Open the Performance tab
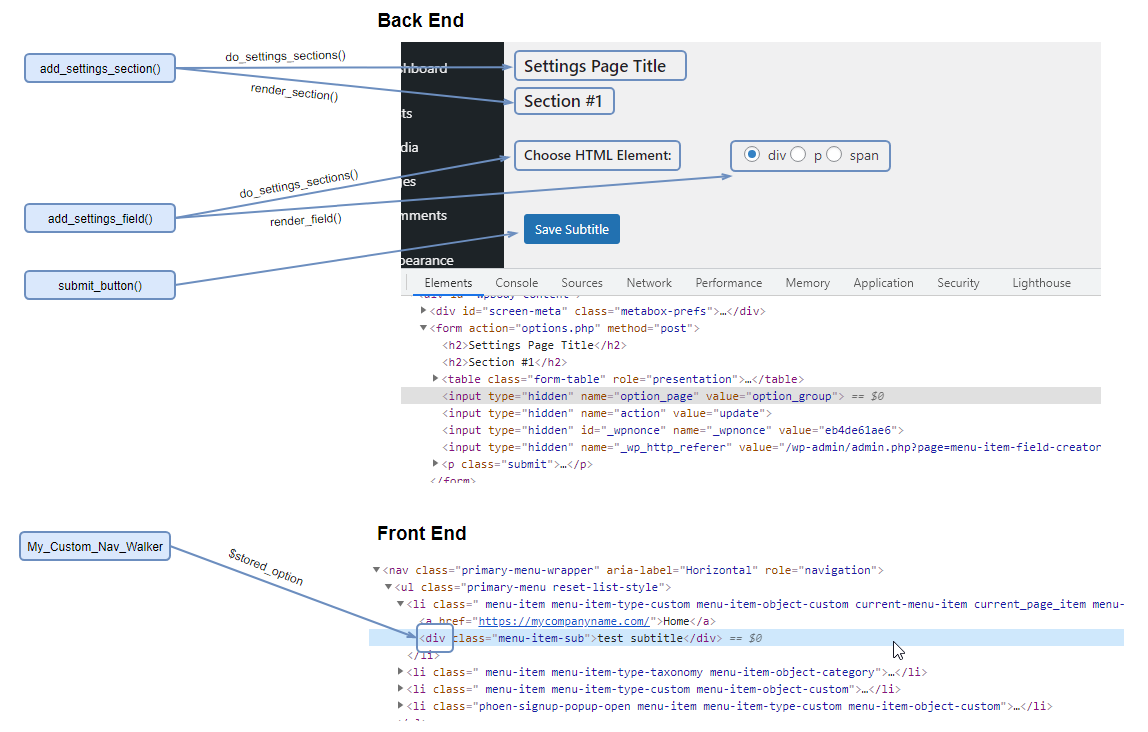 click(x=728, y=283)
